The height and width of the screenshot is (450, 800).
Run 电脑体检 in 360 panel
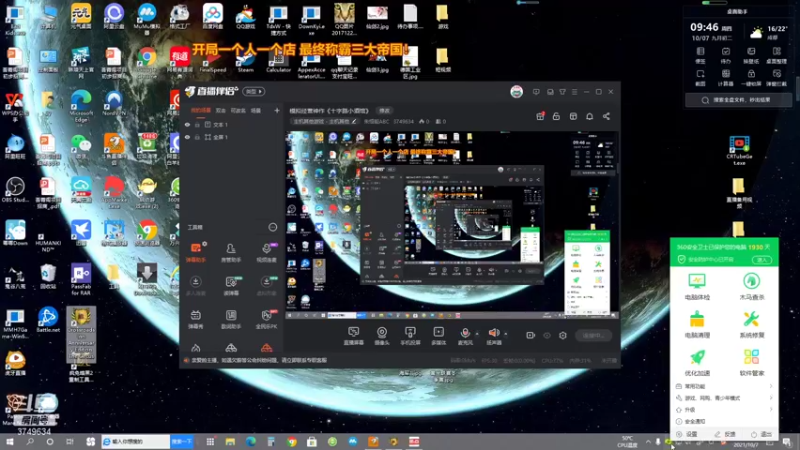pos(697,286)
